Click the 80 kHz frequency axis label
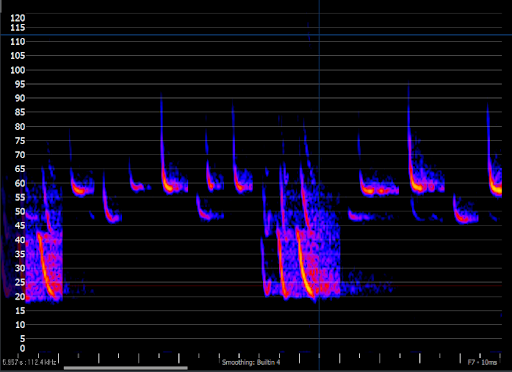This screenshot has width=512, height=372. (20, 127)
